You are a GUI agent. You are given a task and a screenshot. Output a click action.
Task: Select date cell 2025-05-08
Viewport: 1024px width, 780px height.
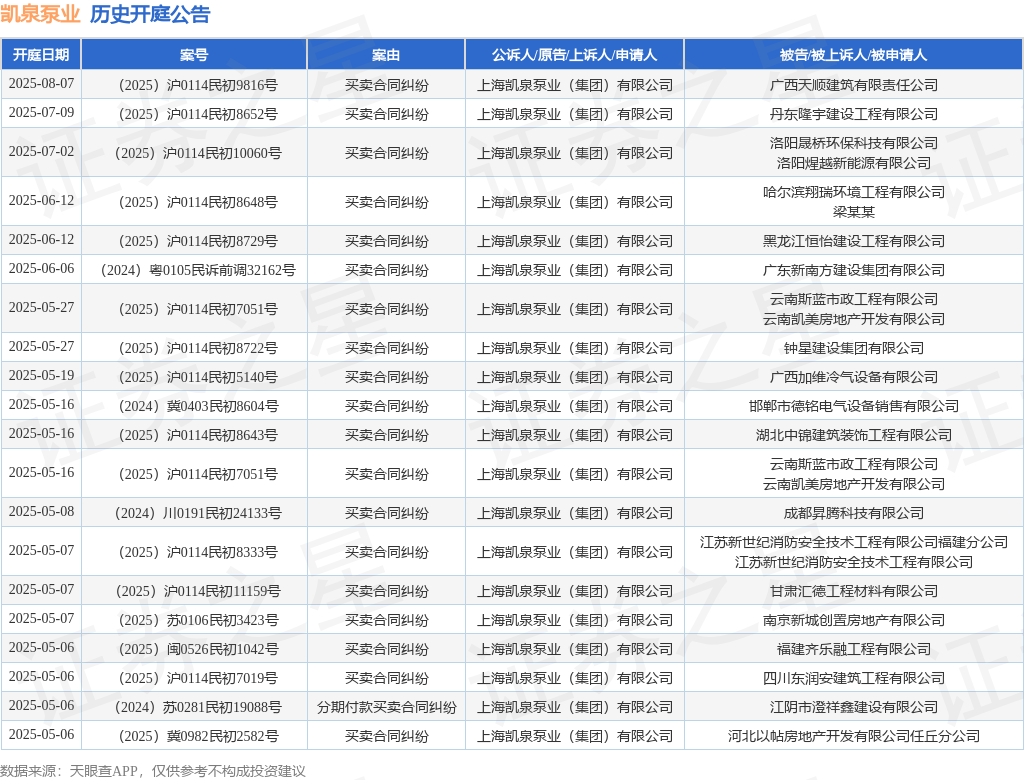[41, 512]
